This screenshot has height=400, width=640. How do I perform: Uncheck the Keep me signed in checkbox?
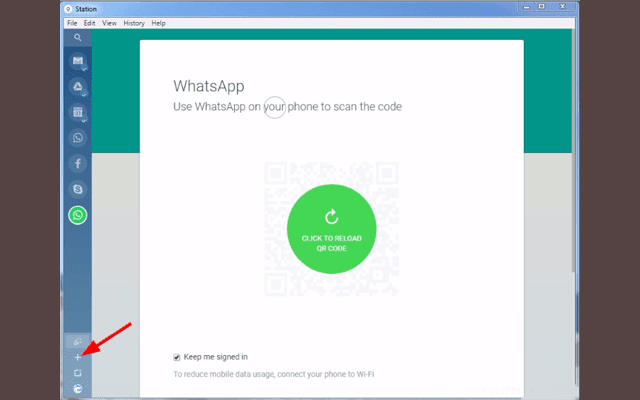(x=177, y=356)
